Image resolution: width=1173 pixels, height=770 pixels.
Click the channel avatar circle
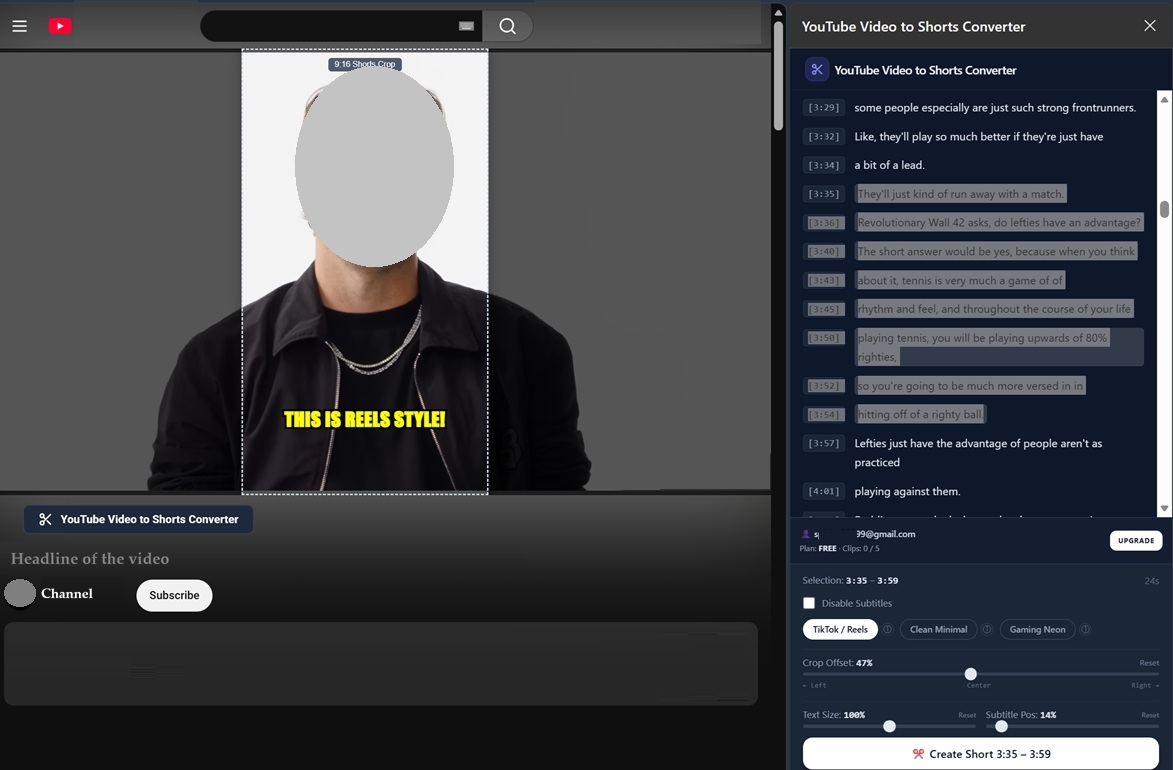point(20,593)
